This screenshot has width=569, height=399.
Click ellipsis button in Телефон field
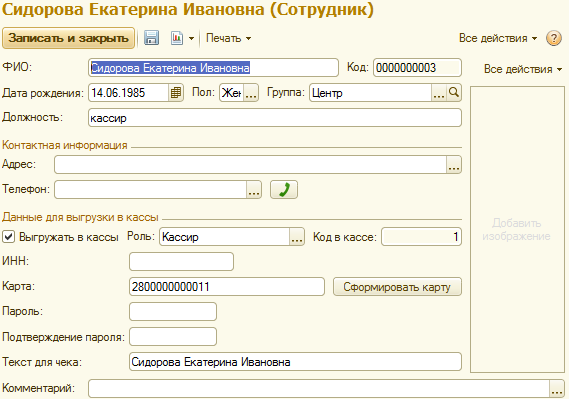tap(254, 190)
